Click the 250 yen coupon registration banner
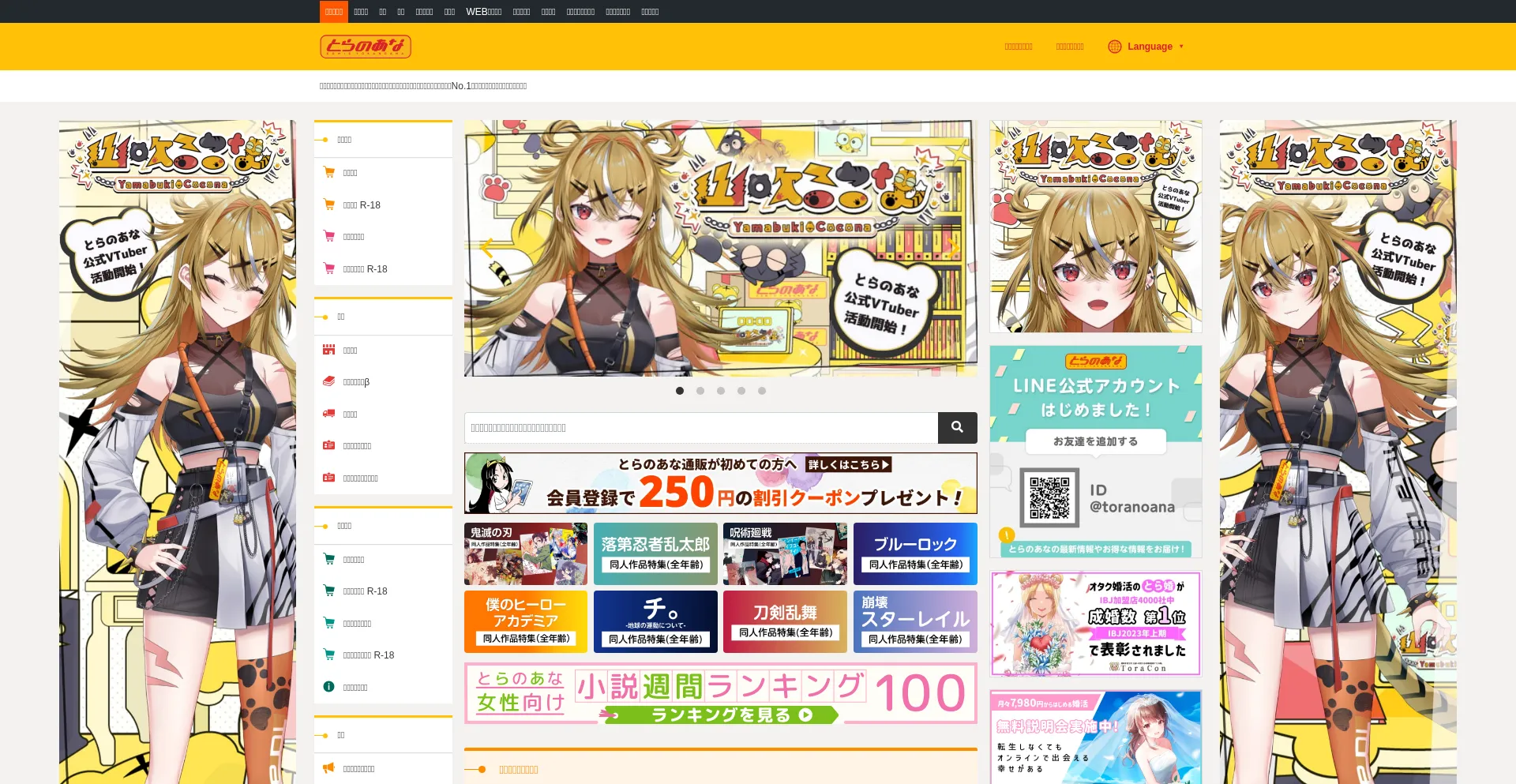 (x=721, y=483)
